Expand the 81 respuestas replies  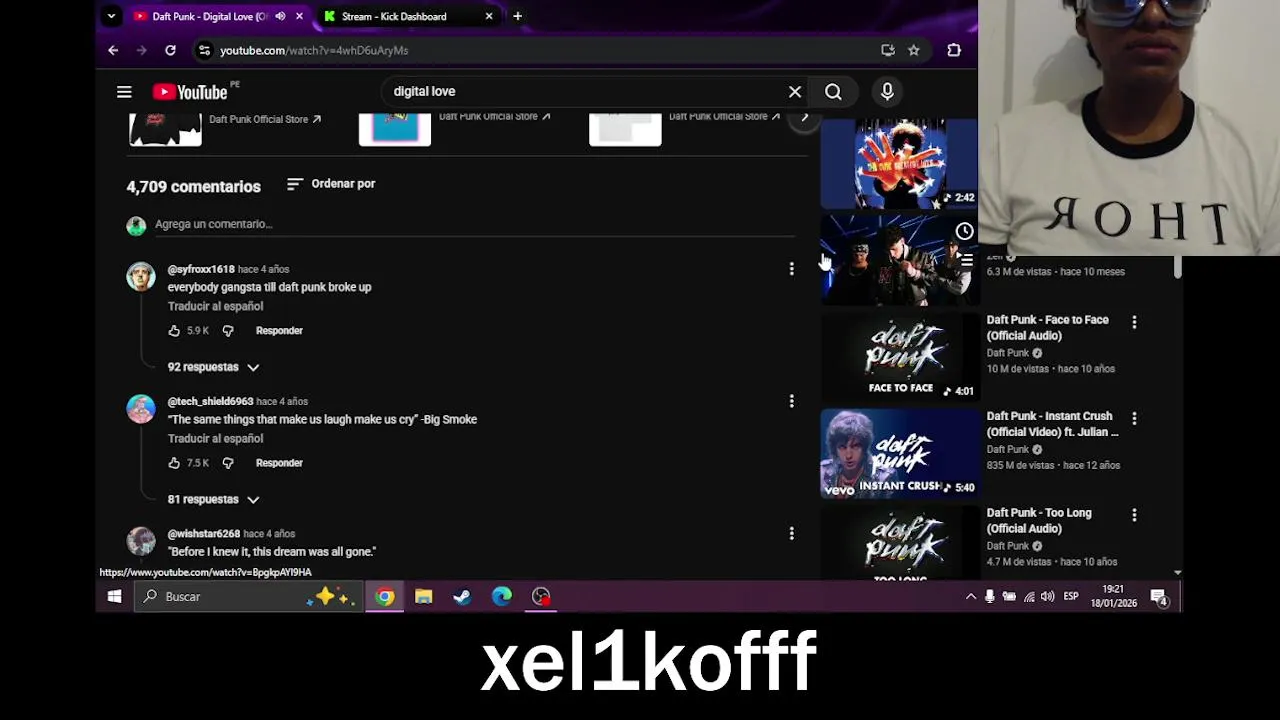pos(213,499)
